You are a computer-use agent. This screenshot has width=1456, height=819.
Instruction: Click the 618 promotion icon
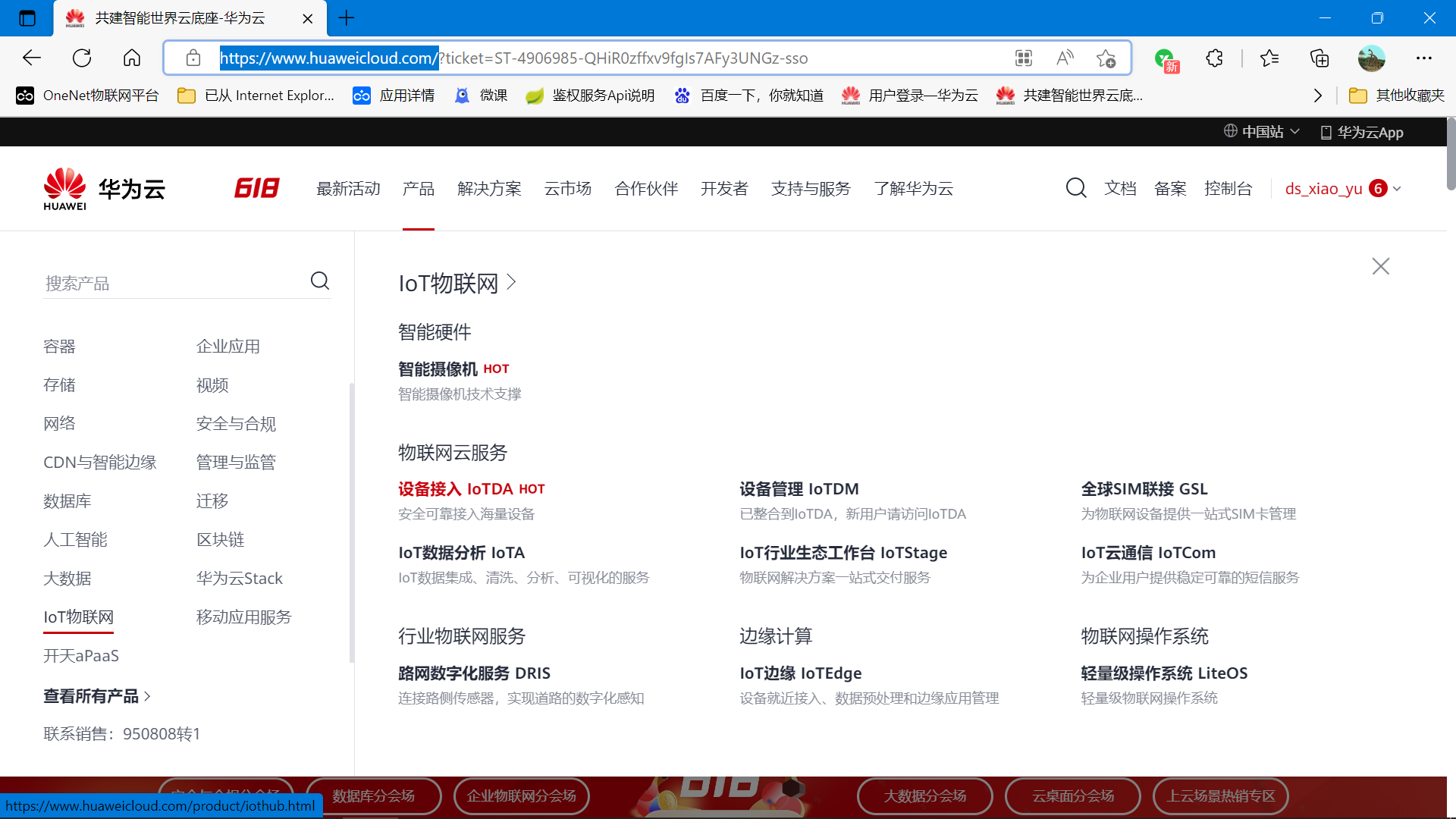(257, 188)
